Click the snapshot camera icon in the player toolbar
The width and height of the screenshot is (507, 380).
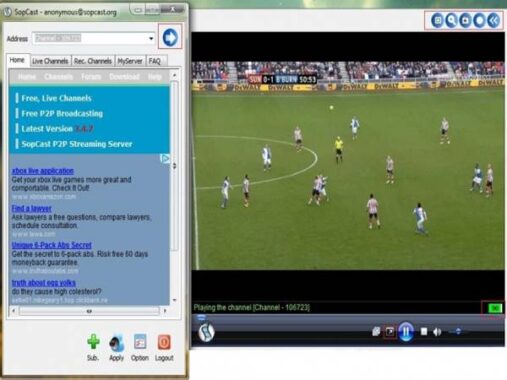click(466, 20)
